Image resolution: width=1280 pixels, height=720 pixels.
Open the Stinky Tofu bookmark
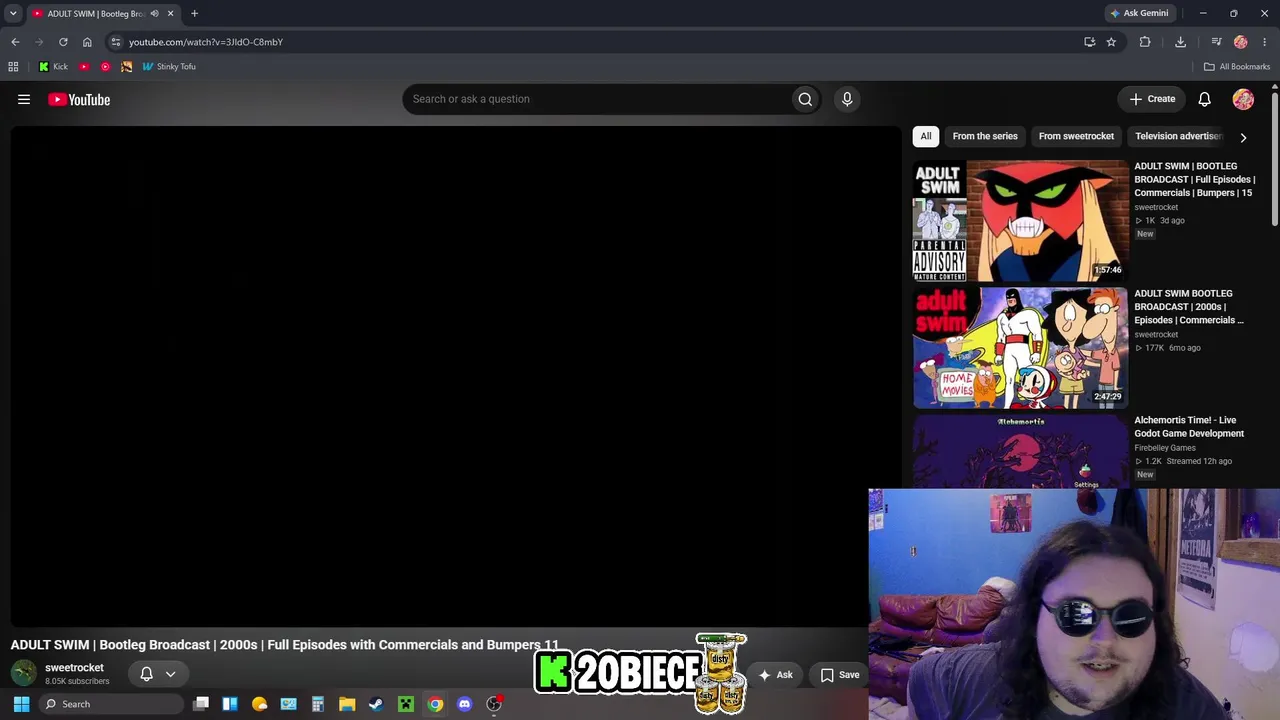click(x=169, y=67)
